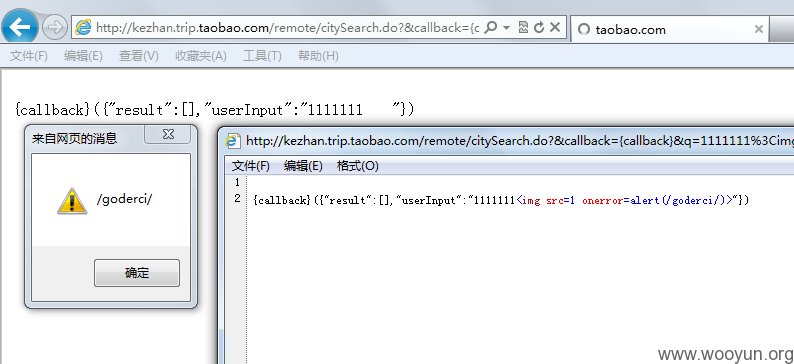Toggle the compatibility view icon
The image size is (794, 364).
click(524, 28)
